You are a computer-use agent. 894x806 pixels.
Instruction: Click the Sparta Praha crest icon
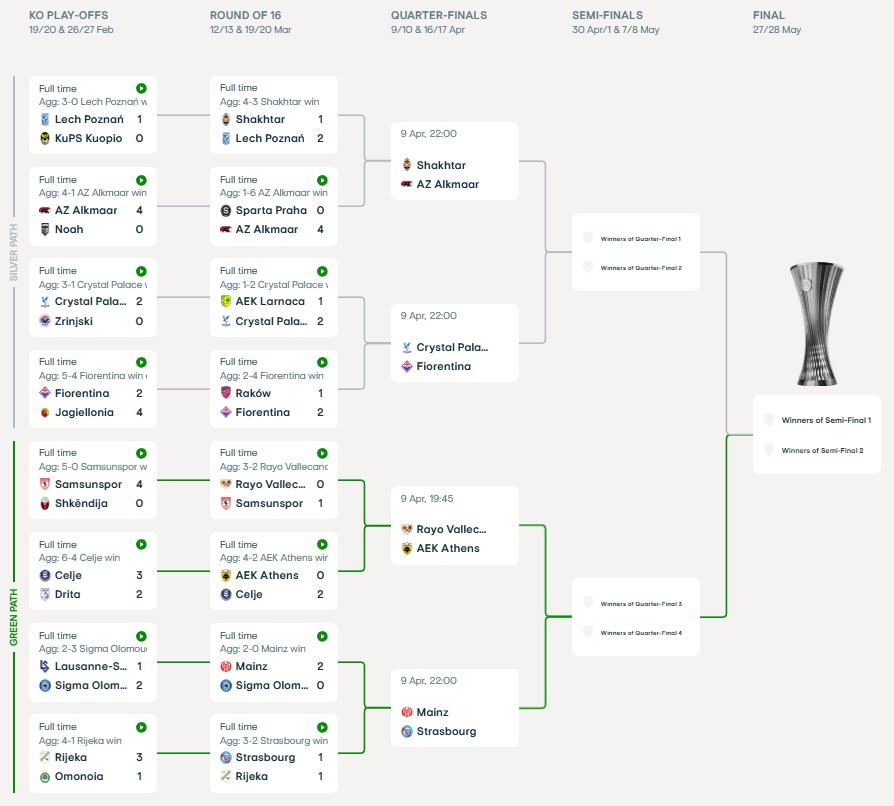(226, 210)
